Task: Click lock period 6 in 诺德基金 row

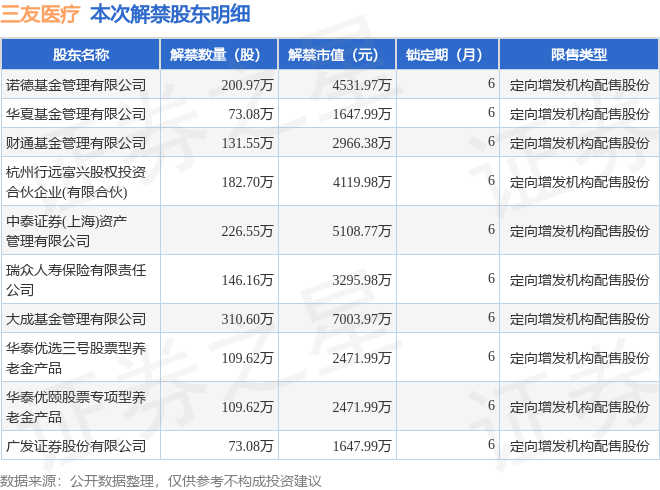Action: click(x=491, y=83)
